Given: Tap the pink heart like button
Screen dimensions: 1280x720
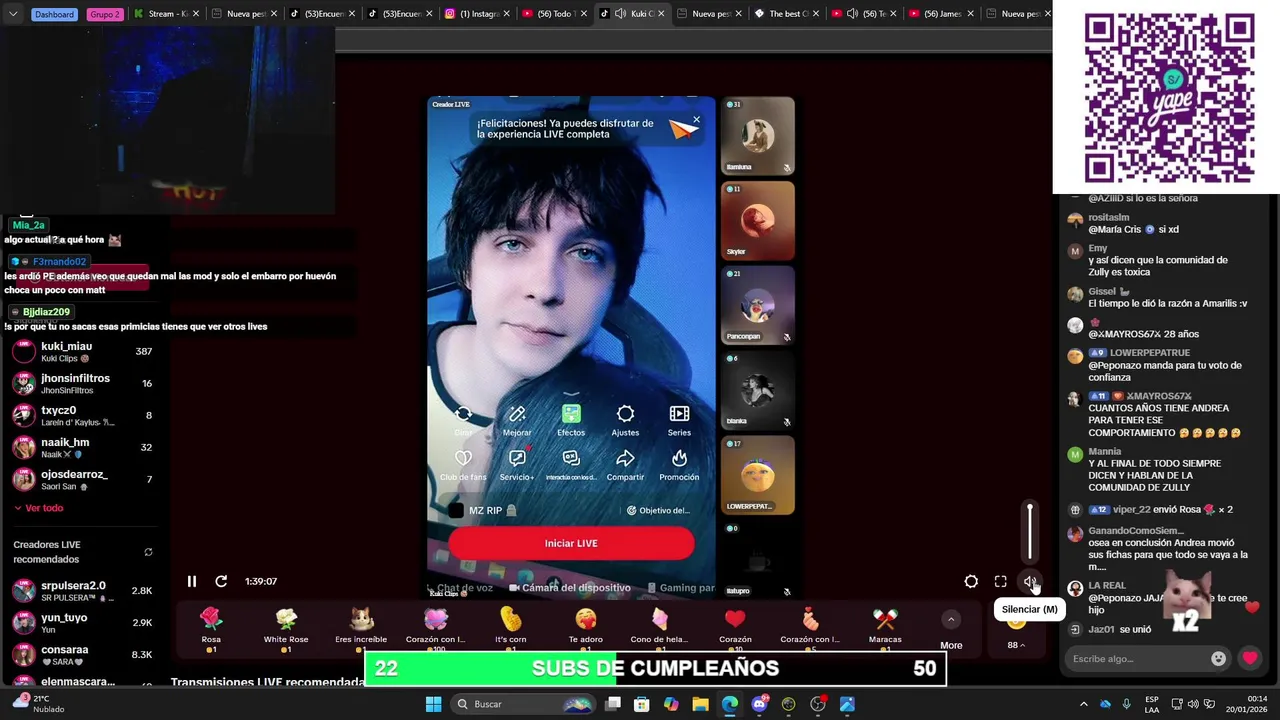Looking at the screenshot, I should (x=1250, y=658).
